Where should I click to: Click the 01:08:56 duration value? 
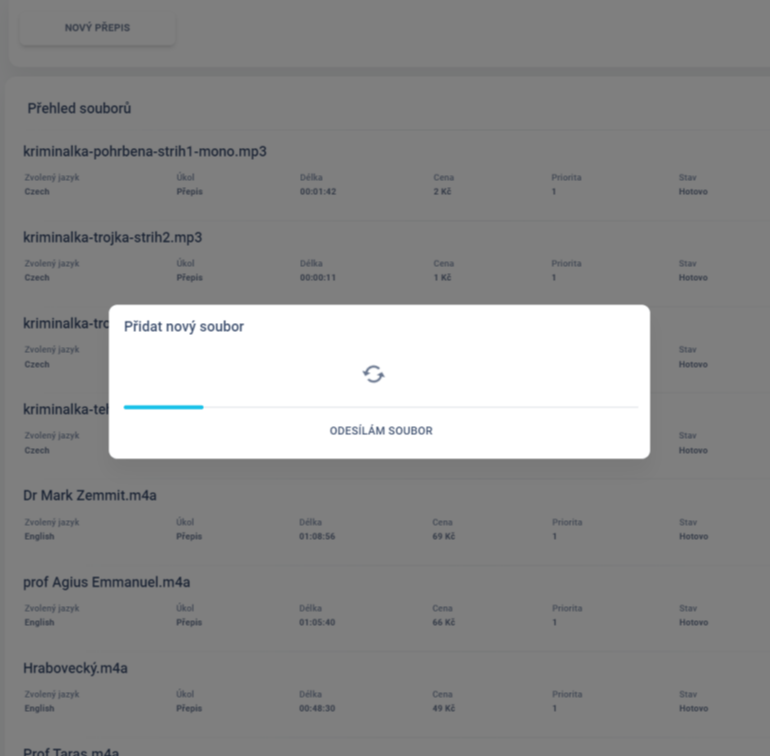tap(317, 536)
